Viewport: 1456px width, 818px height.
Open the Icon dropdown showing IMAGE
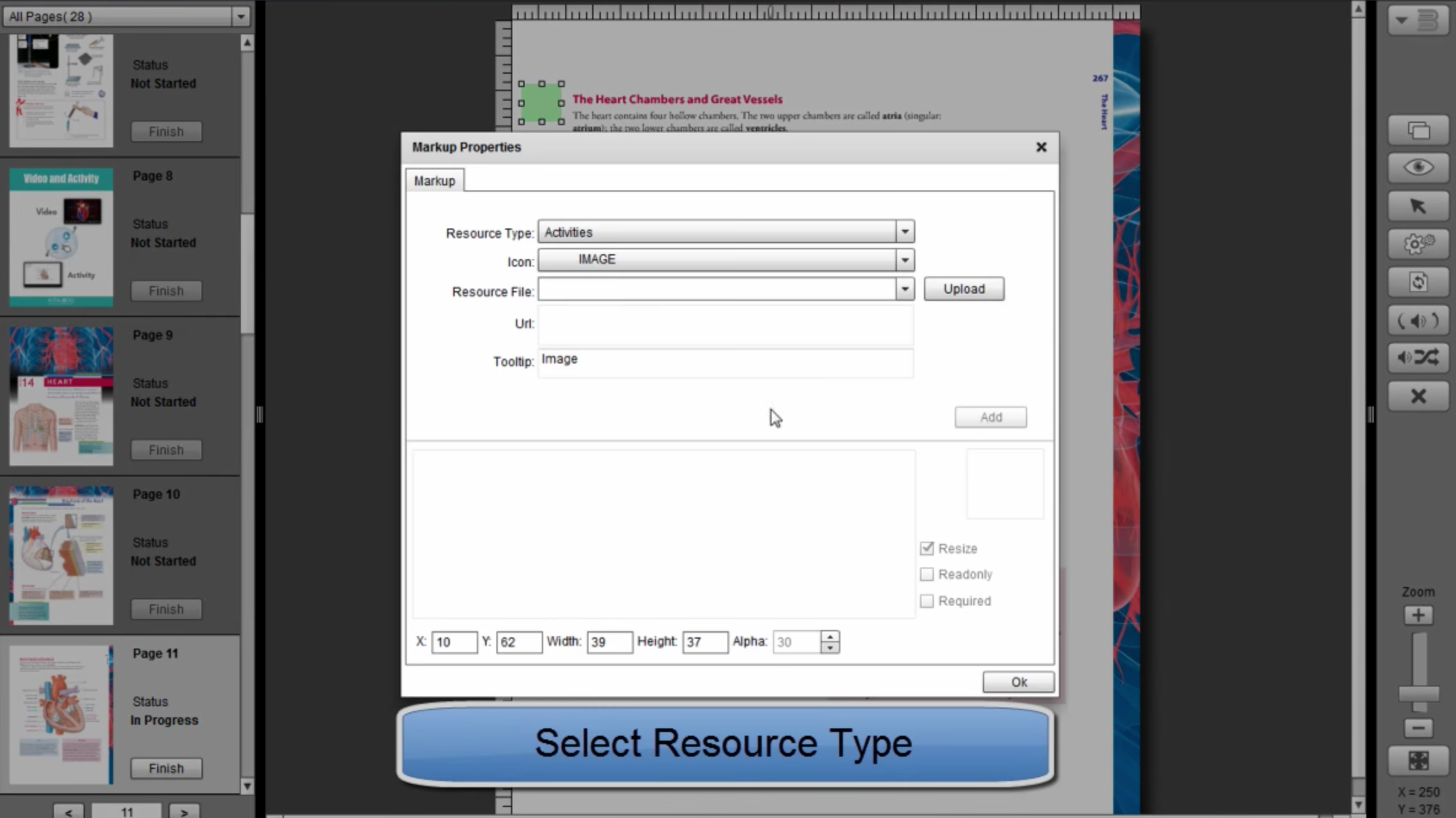[904, 260]
